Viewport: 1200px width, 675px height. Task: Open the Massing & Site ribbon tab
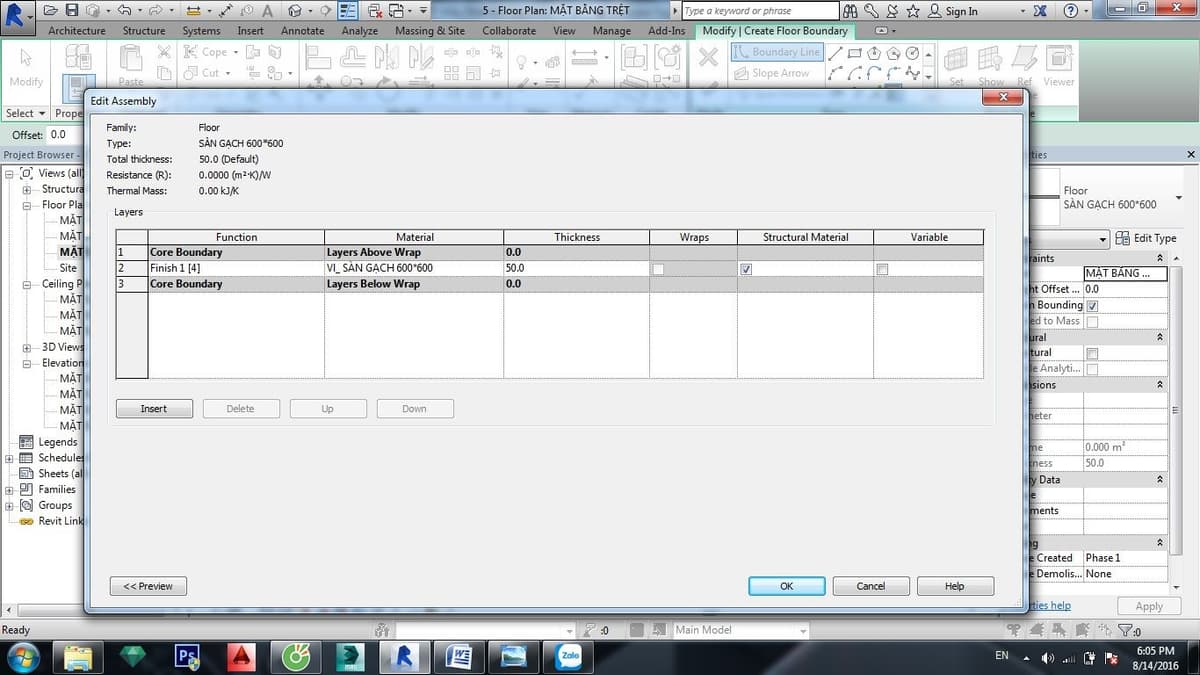pyautogui.click(x=430, y=31)
